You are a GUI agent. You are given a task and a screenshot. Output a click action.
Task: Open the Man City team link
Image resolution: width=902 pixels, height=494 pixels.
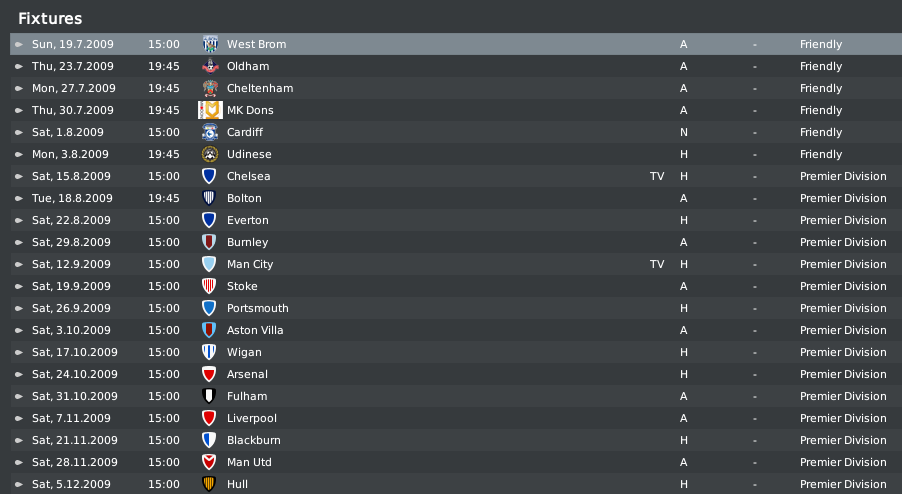coord(250,265)
